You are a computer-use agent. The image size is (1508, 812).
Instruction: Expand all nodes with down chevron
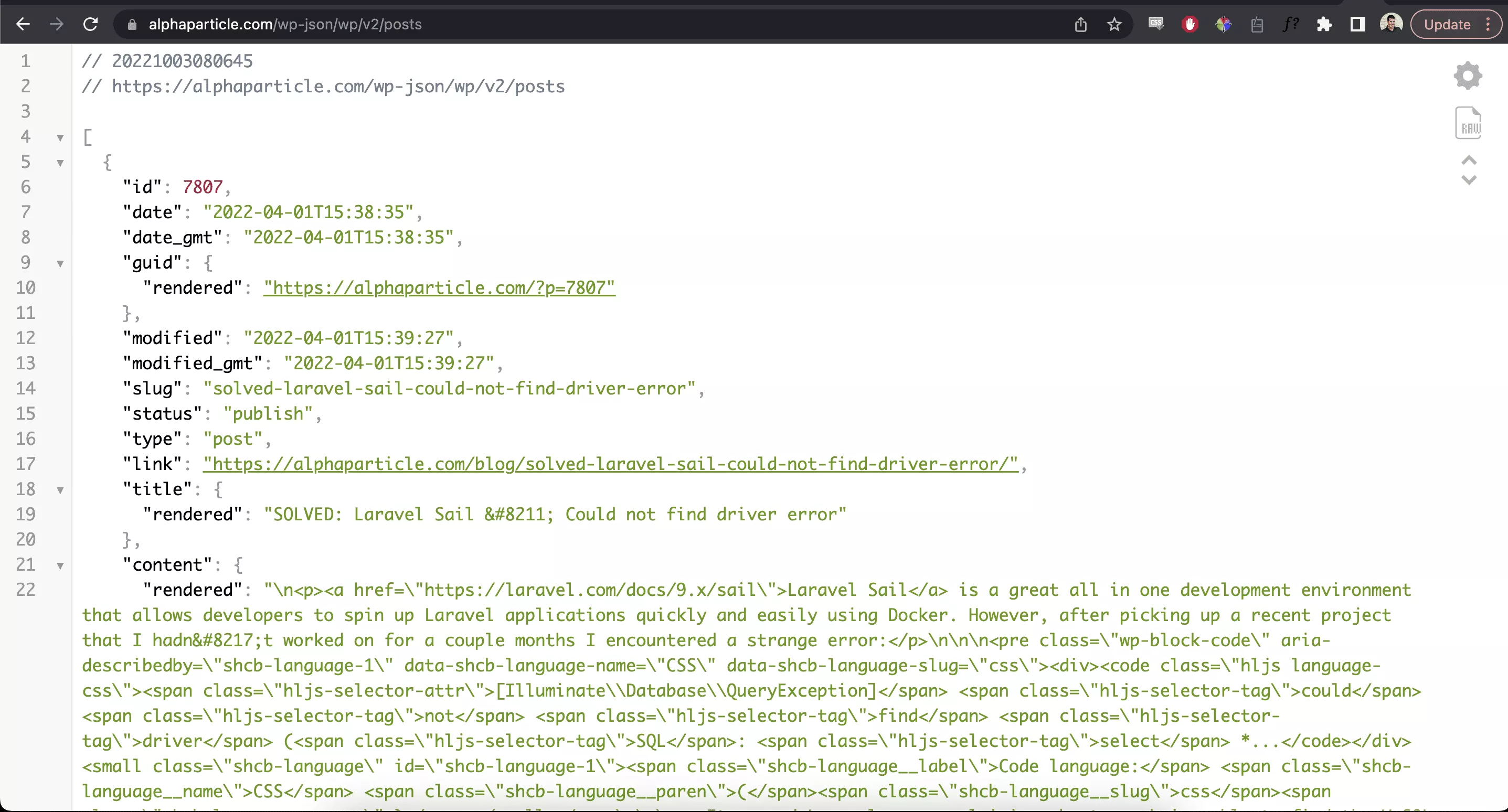pos(1469,180)
